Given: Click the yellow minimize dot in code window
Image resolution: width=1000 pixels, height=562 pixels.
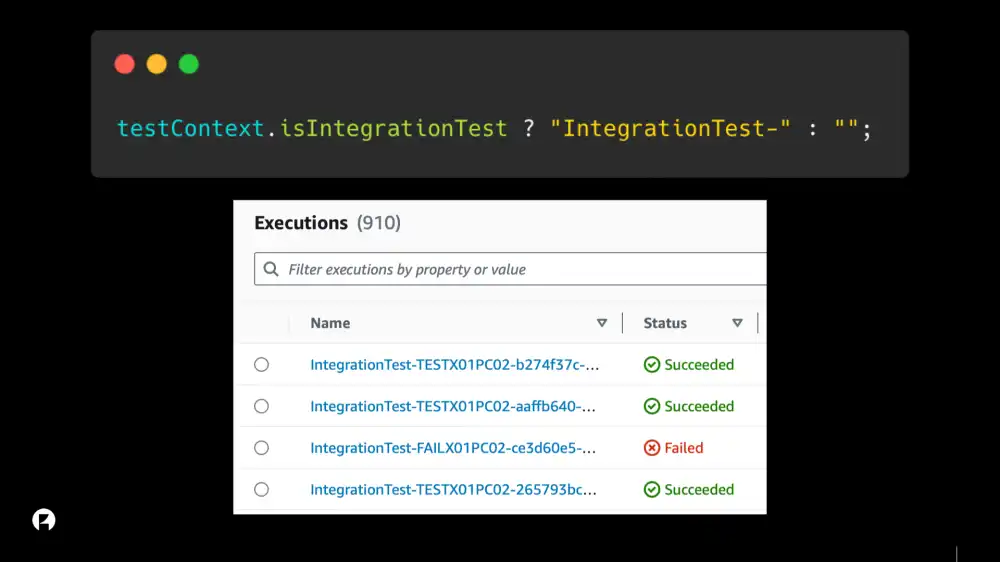Looking at the screenshot, I should [156, 64].
